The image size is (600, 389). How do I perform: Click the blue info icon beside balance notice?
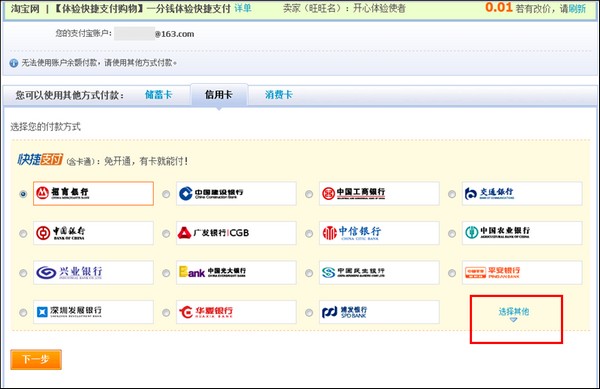[x=14, y=63]
